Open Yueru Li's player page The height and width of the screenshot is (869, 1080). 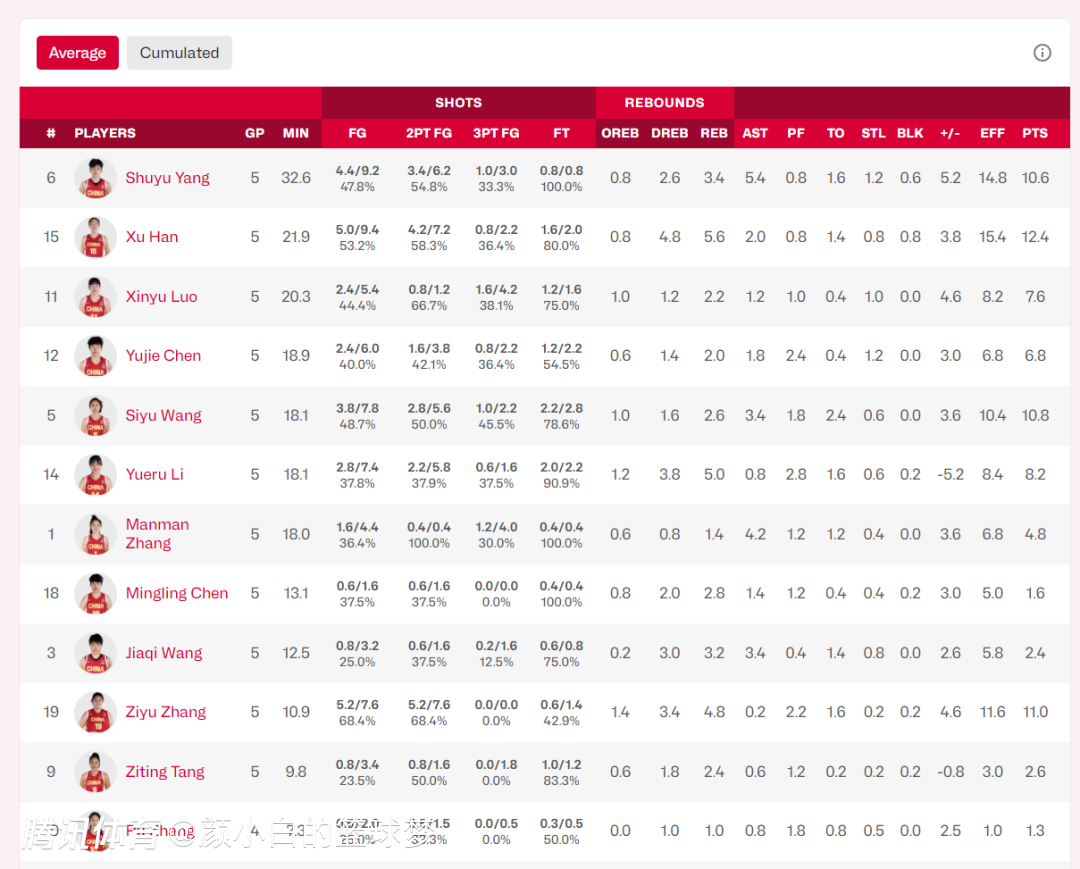pyautogui.click(x=154, y=474)
